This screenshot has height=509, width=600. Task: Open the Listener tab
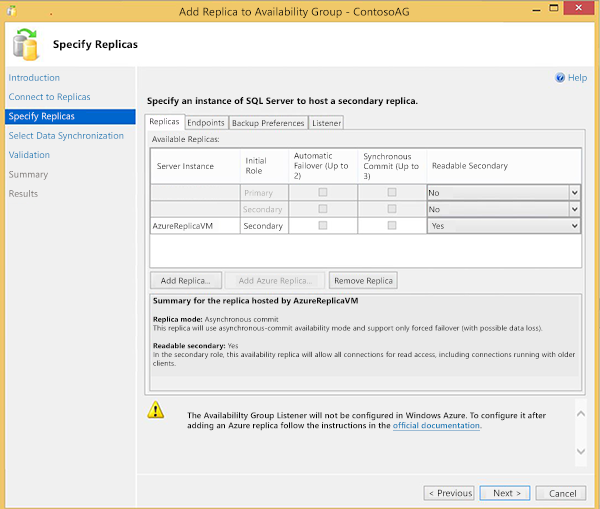[326, 123]
